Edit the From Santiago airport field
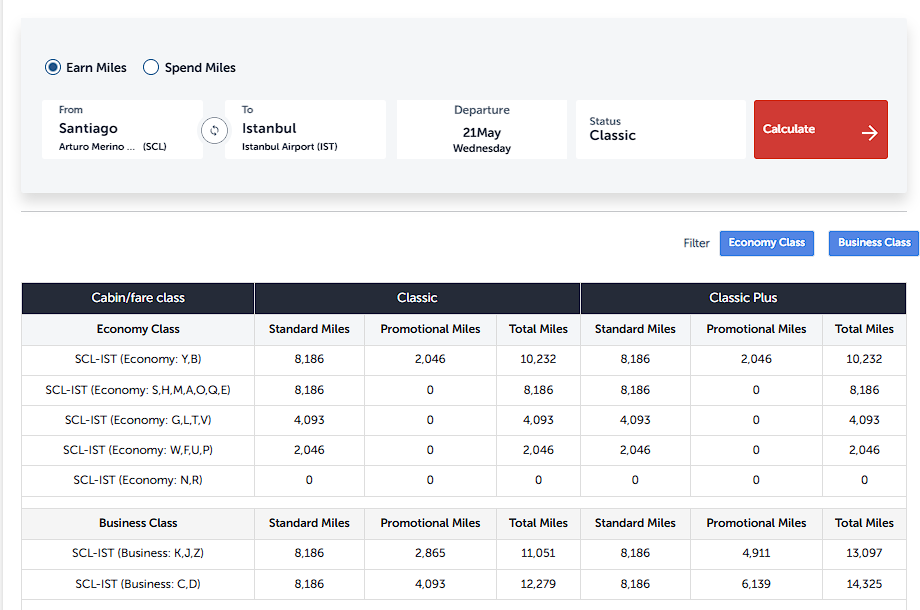 click(x=122, y=129)
